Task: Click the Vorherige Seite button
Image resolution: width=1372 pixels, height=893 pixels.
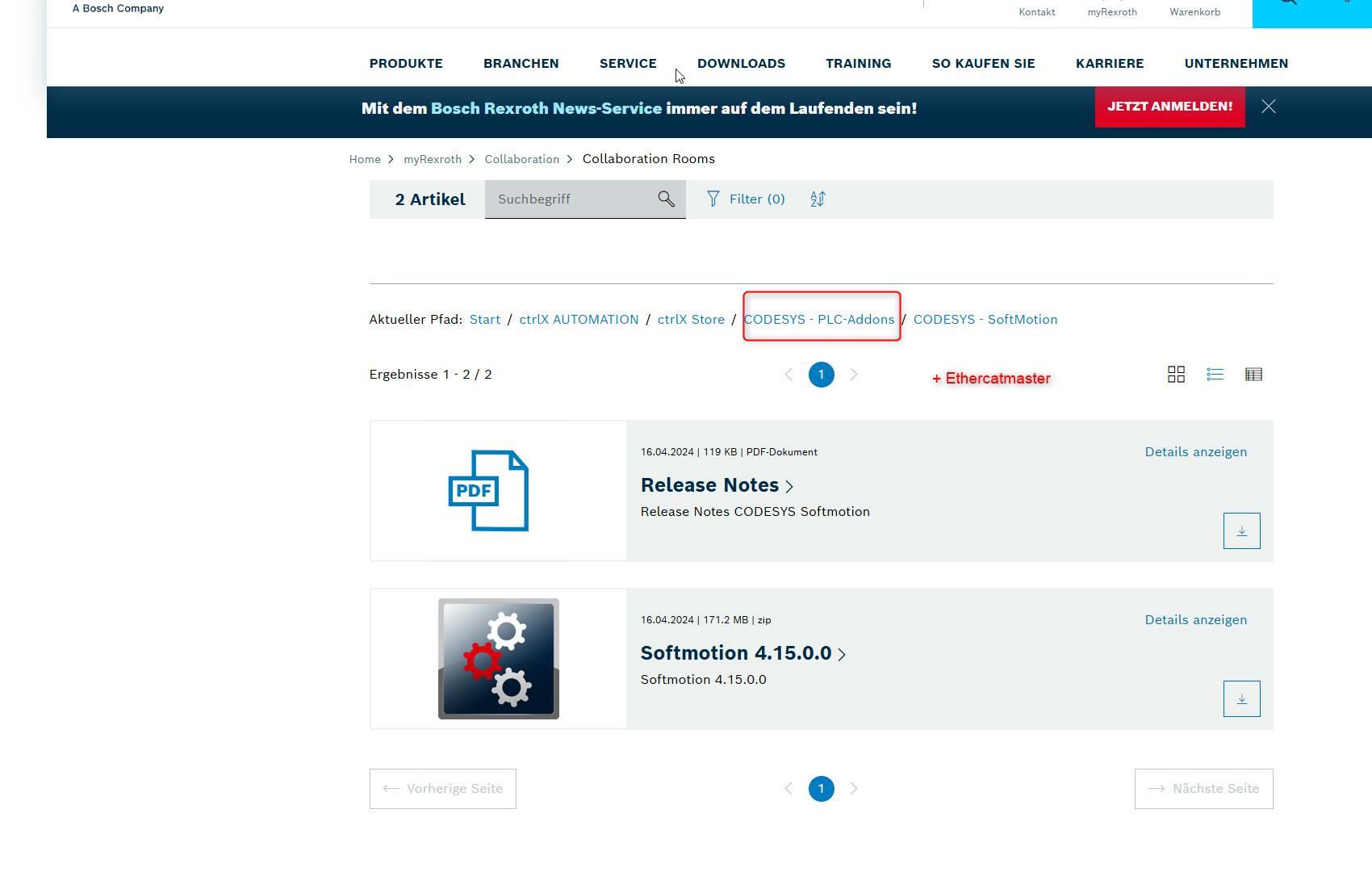Action: (x=443, y=789)
